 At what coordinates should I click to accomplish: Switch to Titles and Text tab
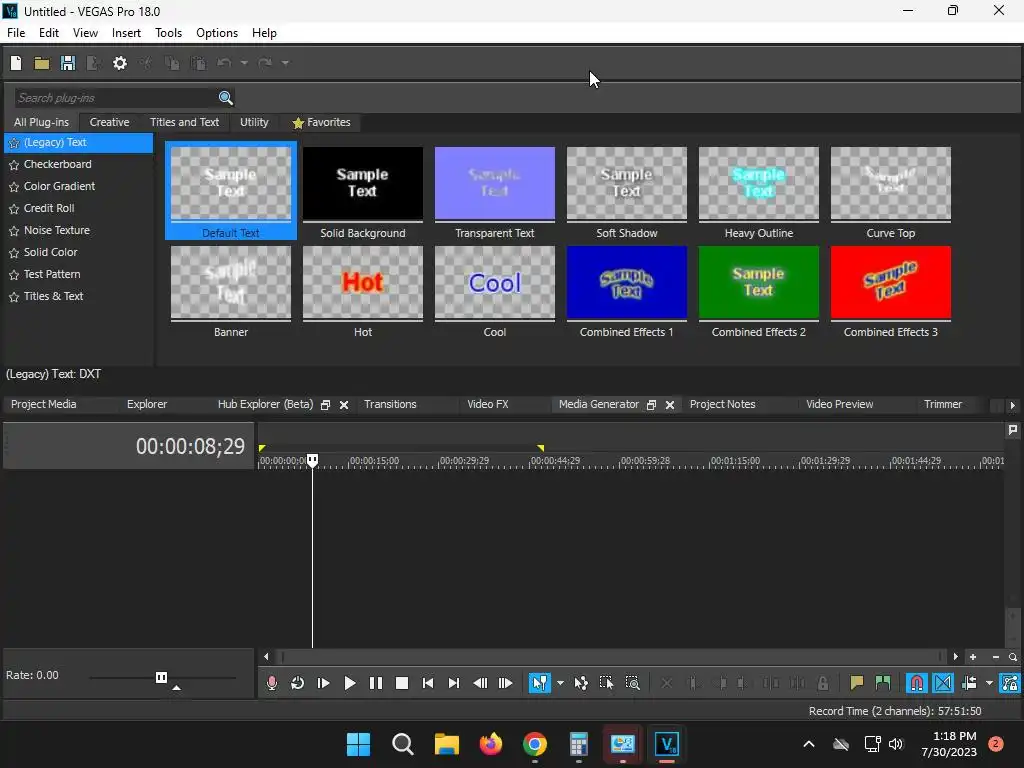184,122
